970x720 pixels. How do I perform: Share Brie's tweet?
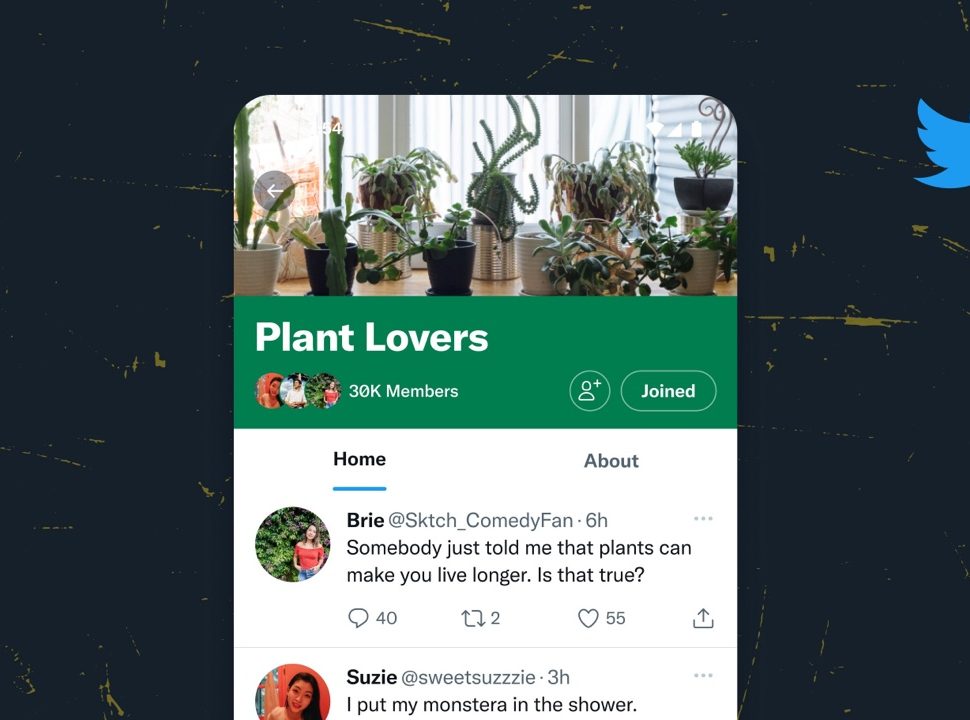click(703, 618)
